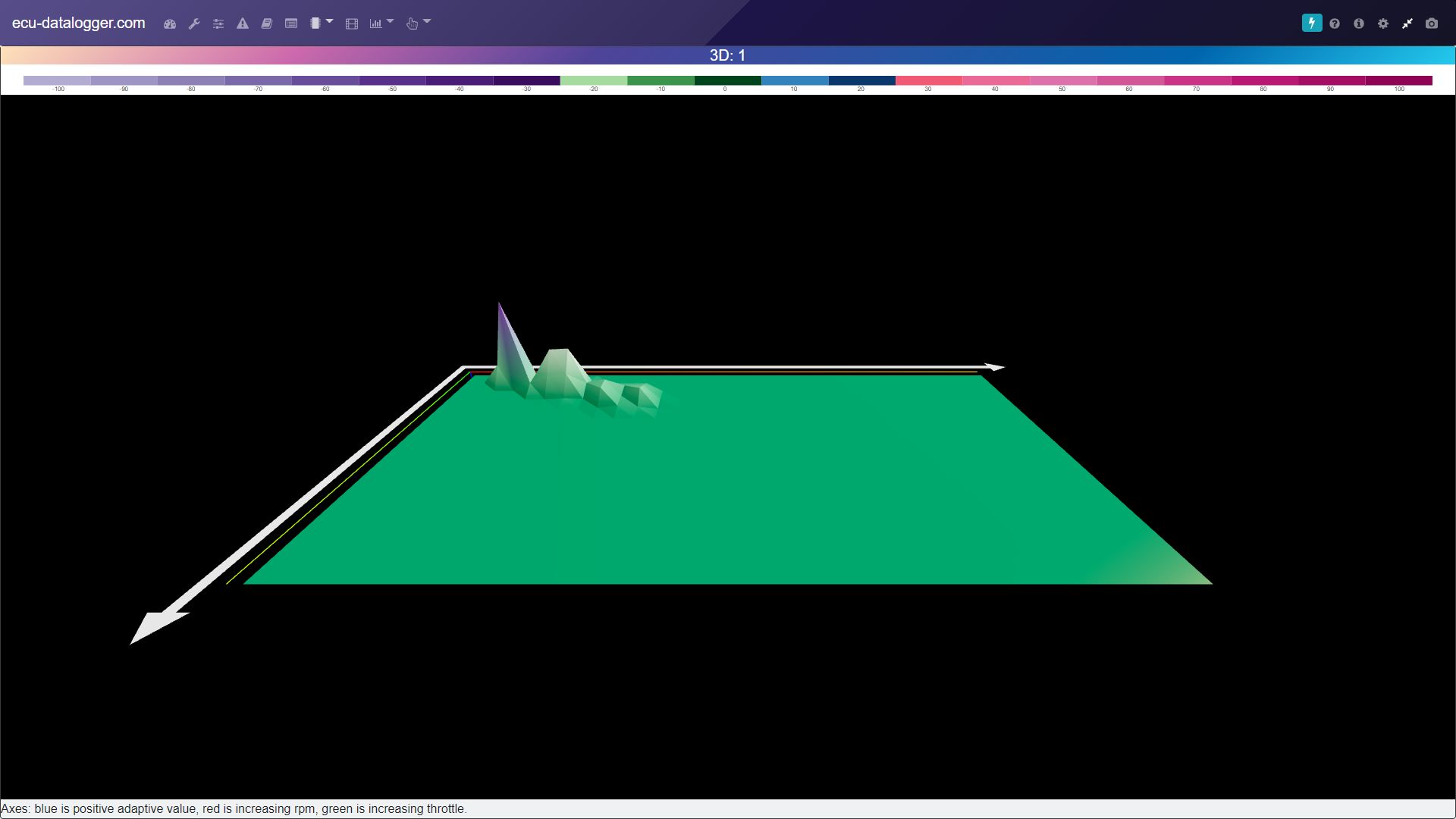Toggle the lightning bolt connection button
Image resolution: width=1456 pixels, height=819 pixels.
(x=1312, y=24)
